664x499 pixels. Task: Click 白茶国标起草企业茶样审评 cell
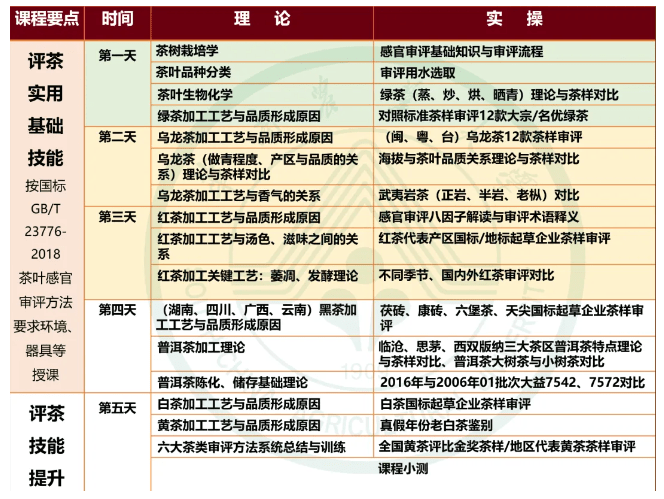(514, 404)
